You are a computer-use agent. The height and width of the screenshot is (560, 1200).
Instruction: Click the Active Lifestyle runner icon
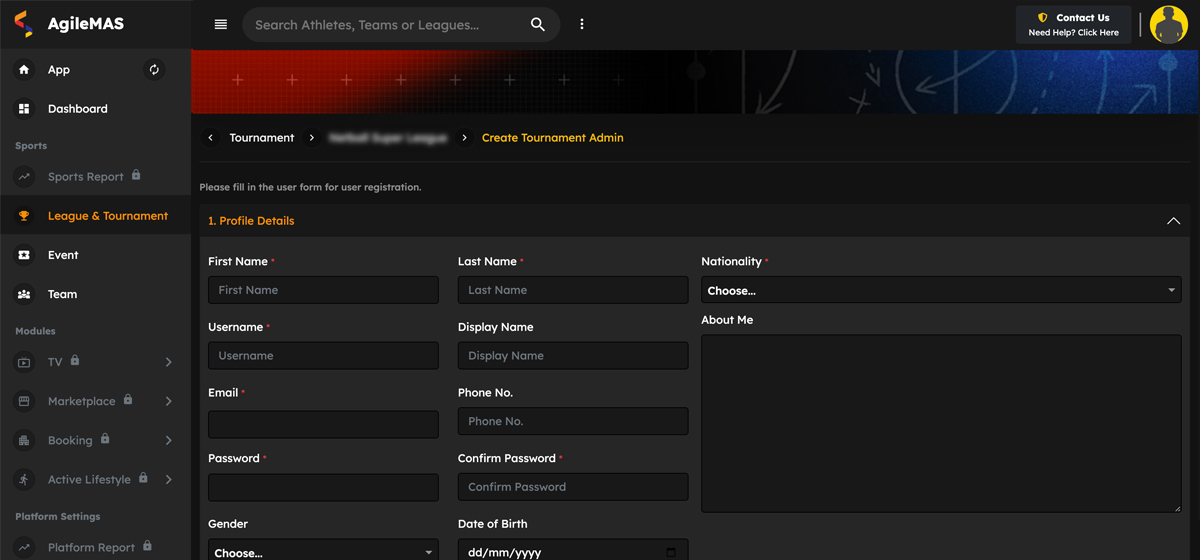(24, 480)
